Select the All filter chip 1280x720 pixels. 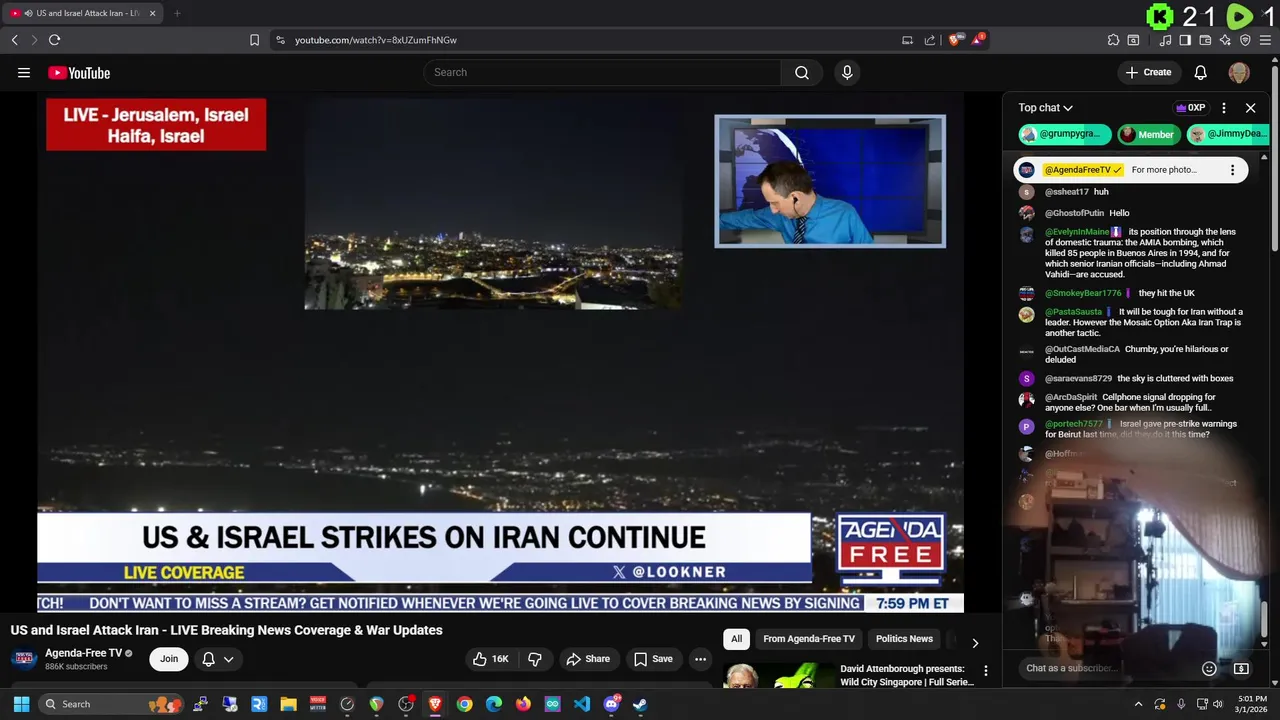[x=737, y=639]
